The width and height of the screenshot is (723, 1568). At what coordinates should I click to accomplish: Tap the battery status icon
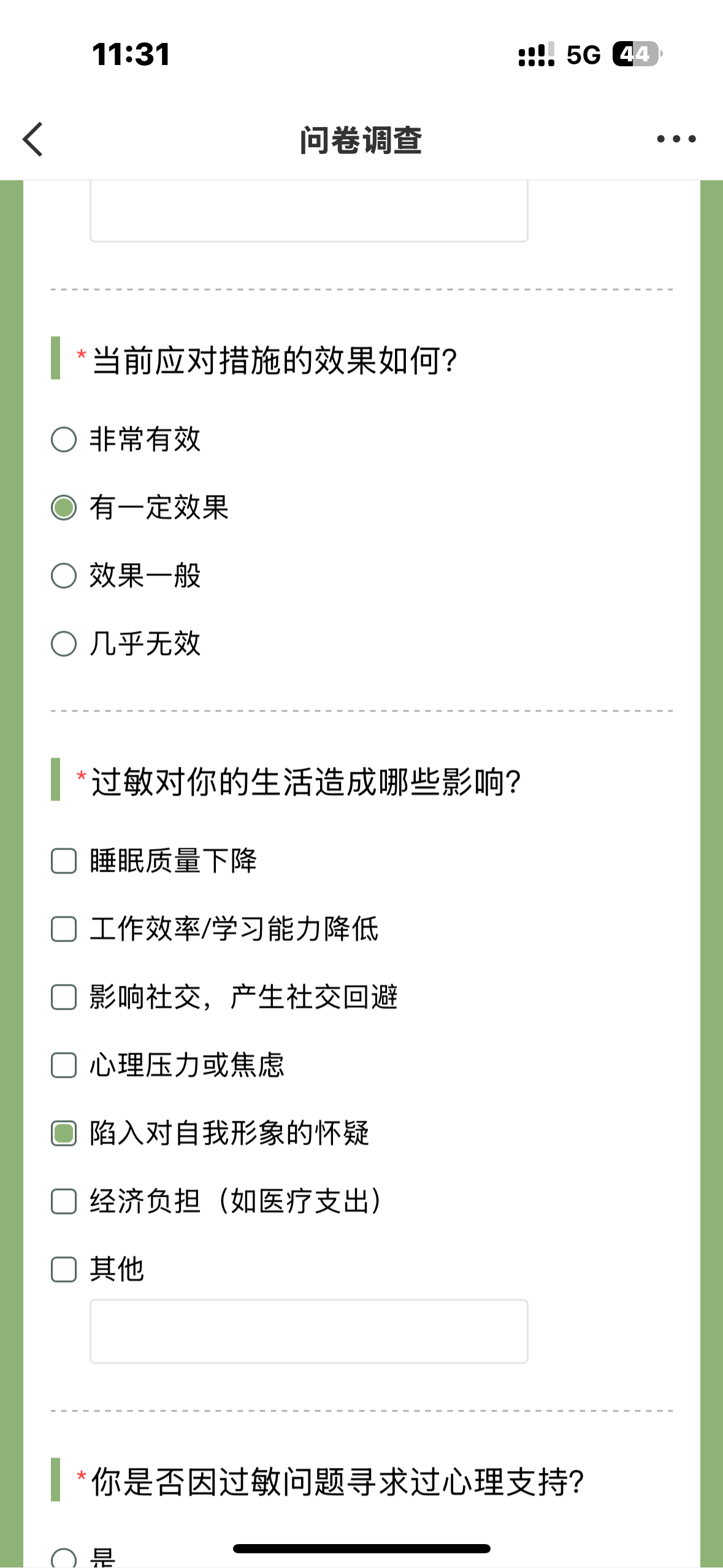[637, 54]
